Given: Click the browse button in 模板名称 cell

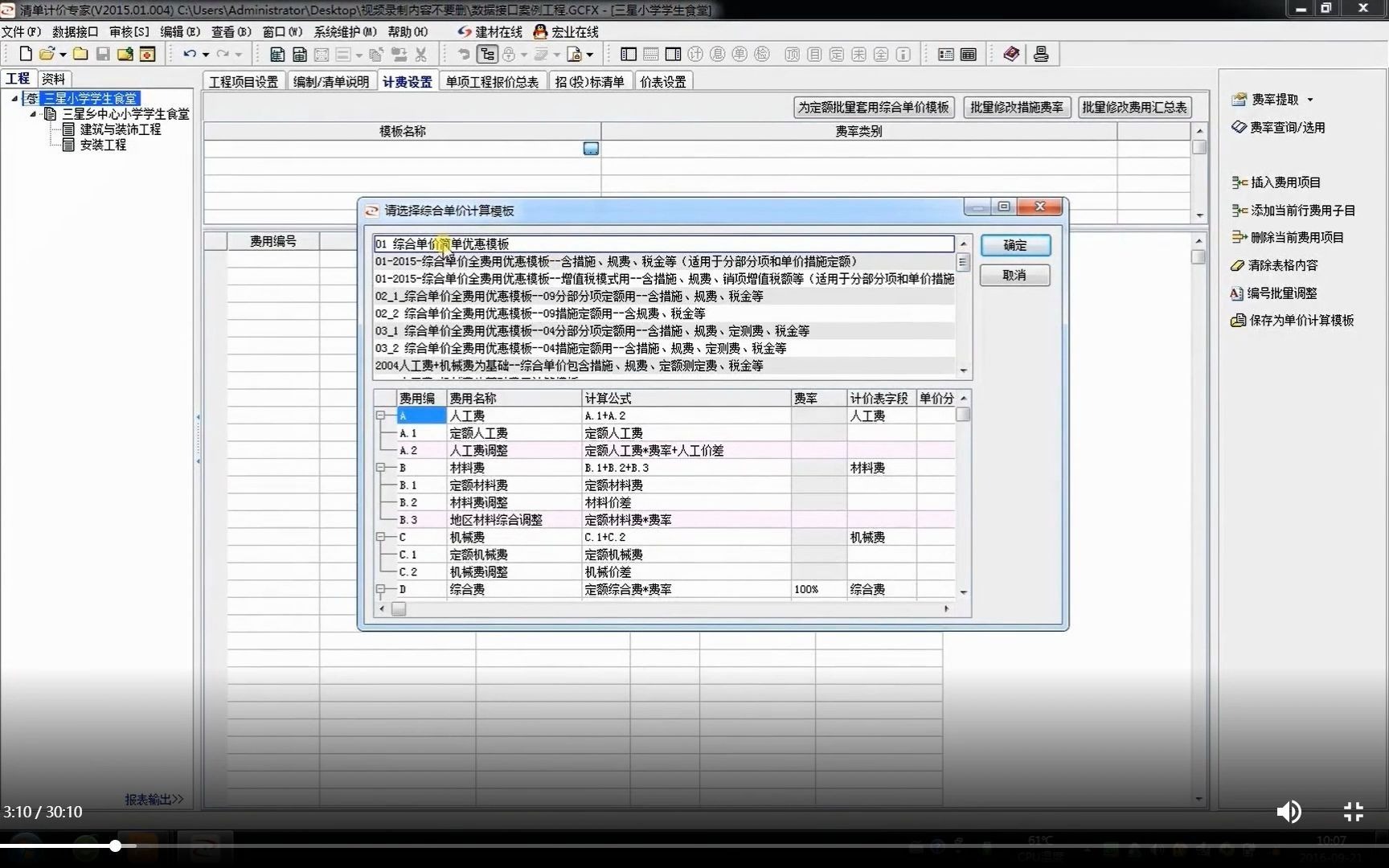Looking at the screenshot, I should [591, 149].
